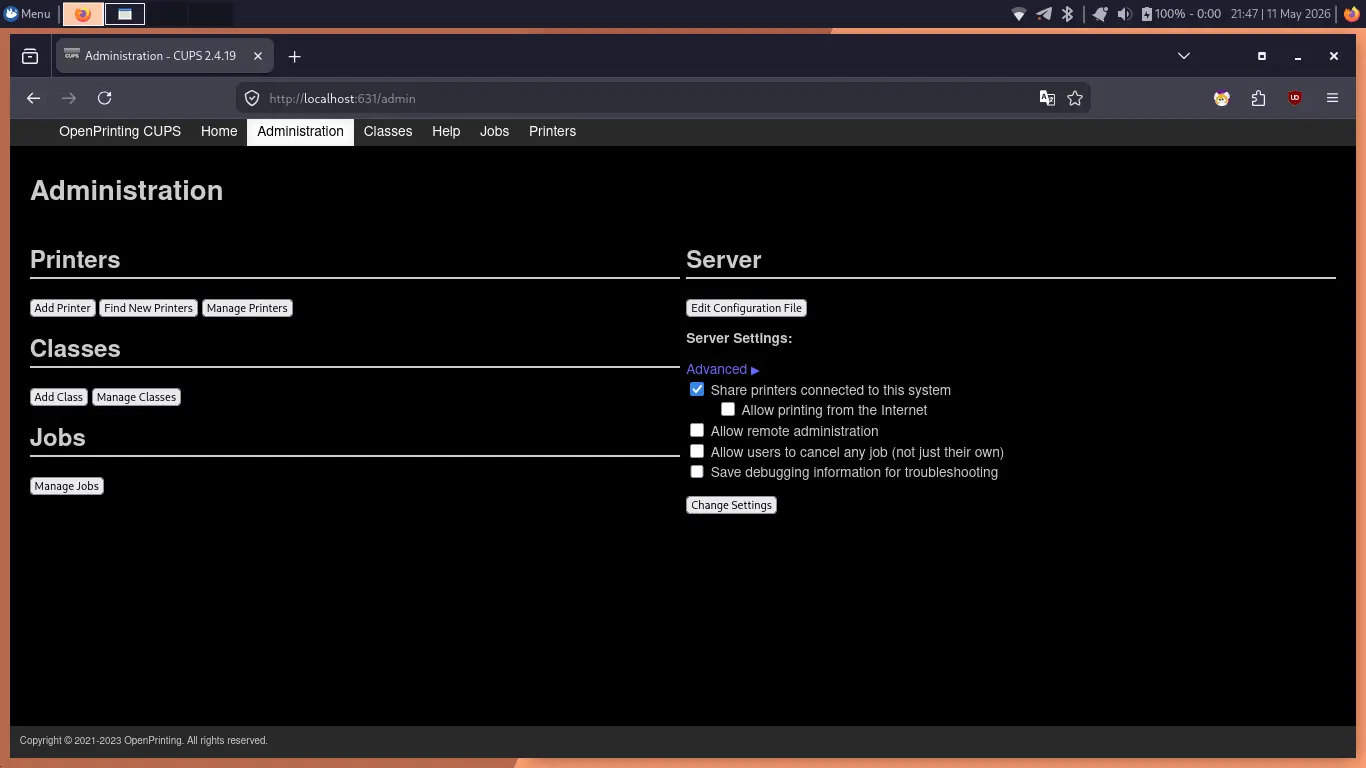Click the Administration page heading
This screenshot has width=1366, height=768.
point(127,191)
